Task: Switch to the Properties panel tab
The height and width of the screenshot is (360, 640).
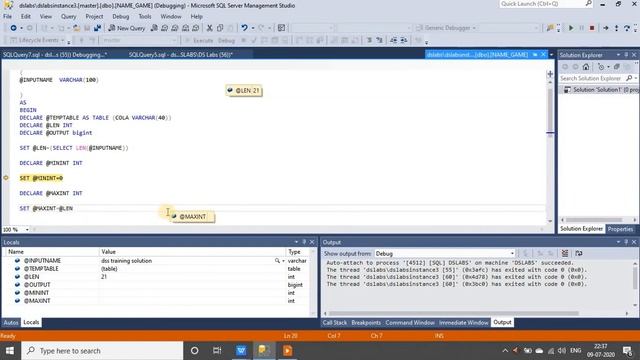Action: coord(620,229)
